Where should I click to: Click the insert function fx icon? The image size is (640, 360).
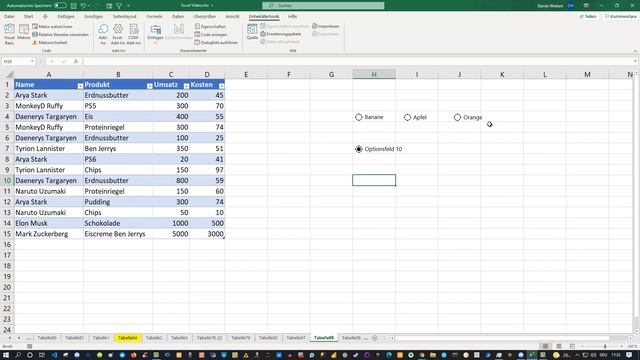click(76, 61)
